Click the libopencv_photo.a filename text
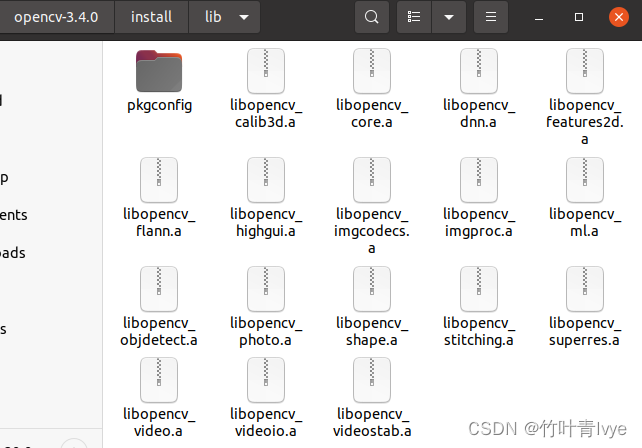Viewport: 642px width, 448px height. click(266, 331)
